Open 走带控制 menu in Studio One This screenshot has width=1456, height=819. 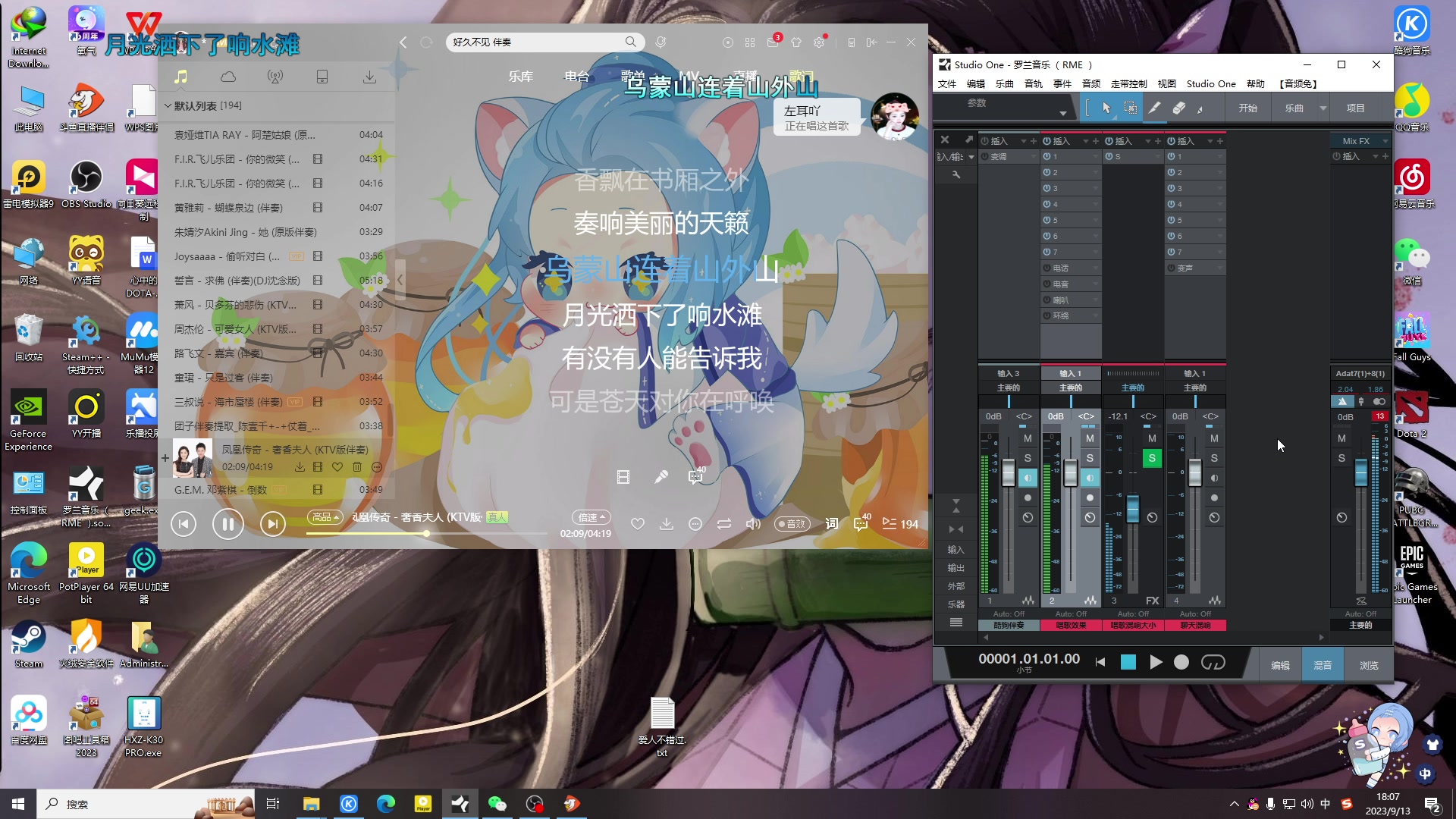(1129, 84)
